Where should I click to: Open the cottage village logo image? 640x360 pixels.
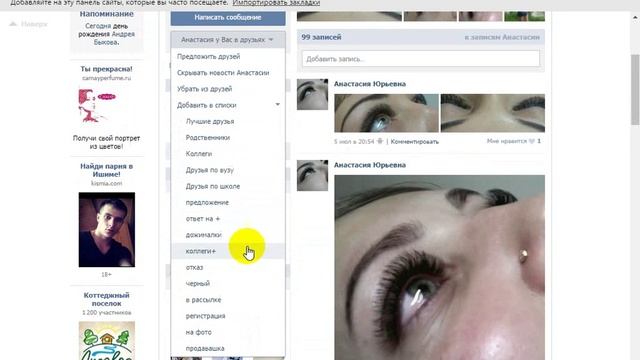click(x=107, y=341)
